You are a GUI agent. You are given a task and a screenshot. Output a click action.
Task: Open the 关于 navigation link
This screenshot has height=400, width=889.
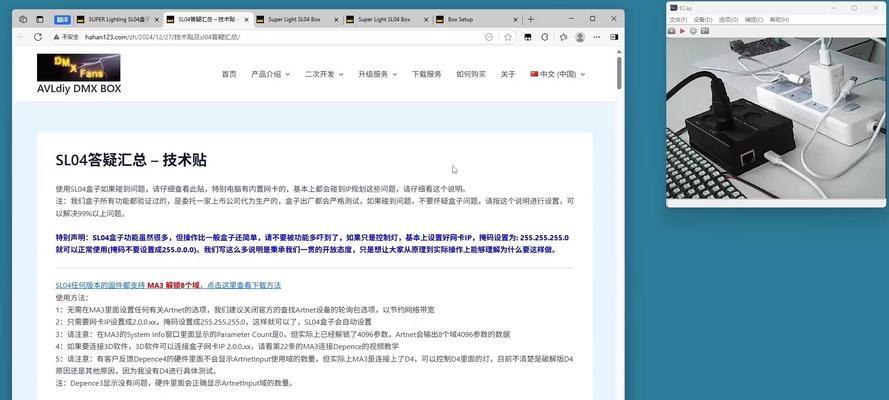pyautogui.click(x=508, y=74)
